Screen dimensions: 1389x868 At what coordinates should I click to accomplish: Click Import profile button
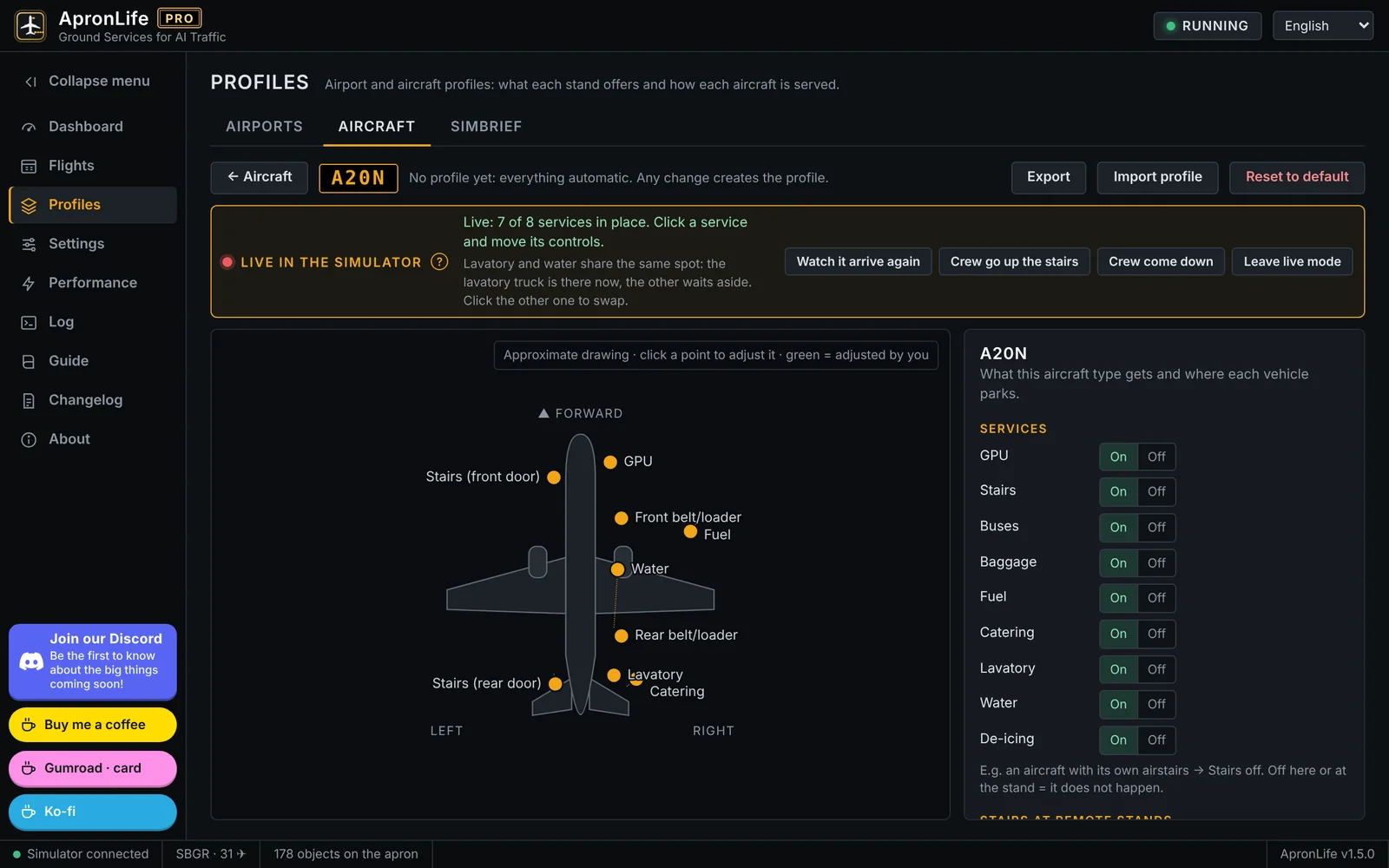click(1157, 177)
